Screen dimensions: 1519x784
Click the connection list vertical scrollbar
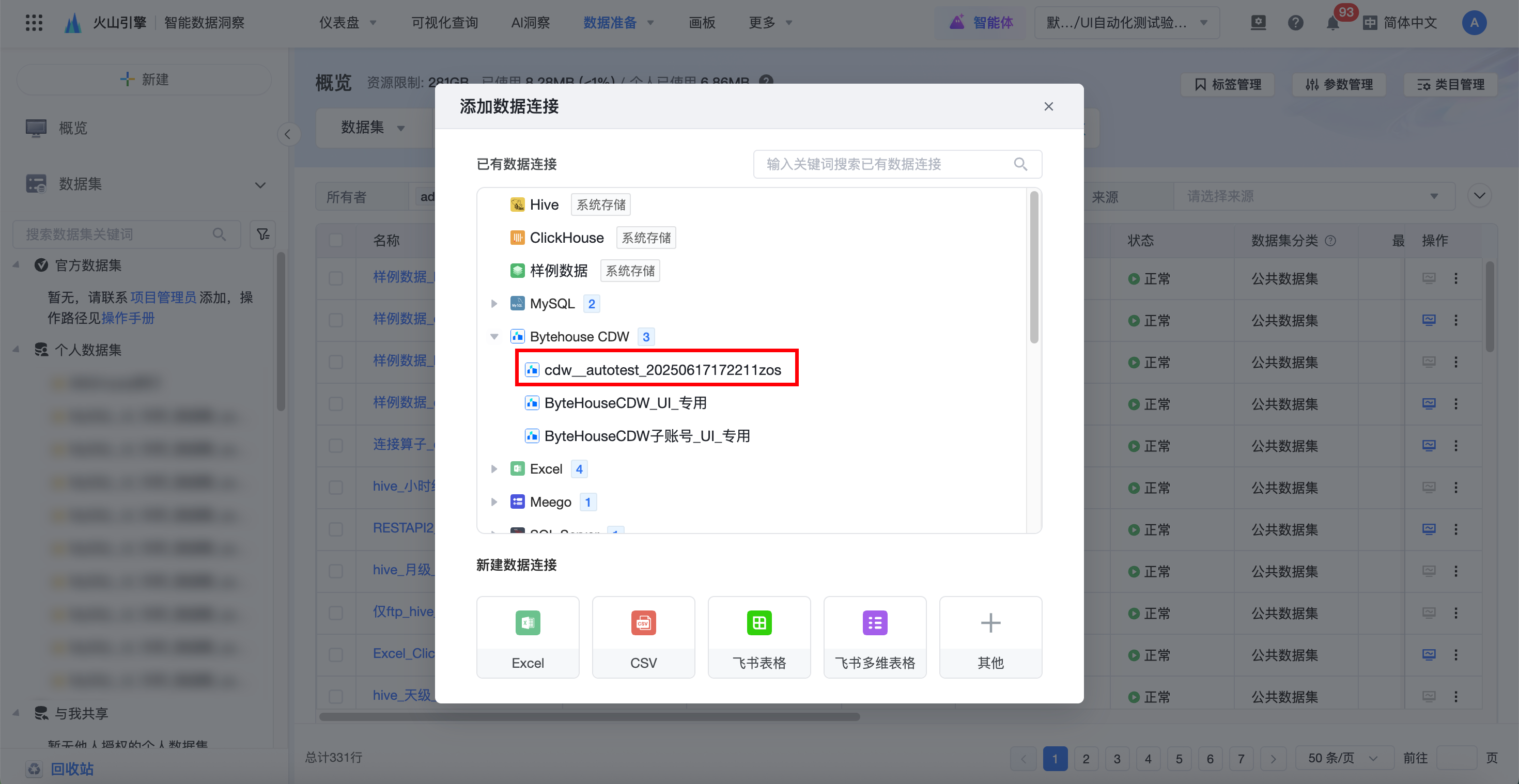point(1034,268)
